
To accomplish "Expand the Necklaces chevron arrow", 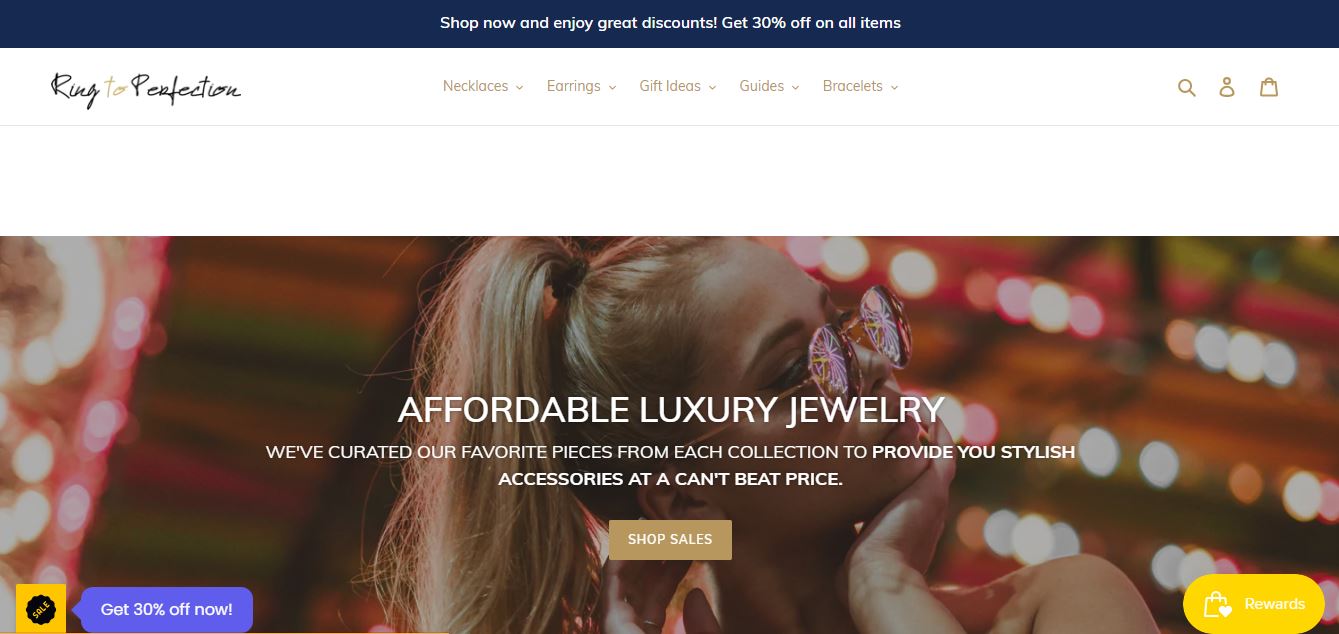I will tap(519, 87).
